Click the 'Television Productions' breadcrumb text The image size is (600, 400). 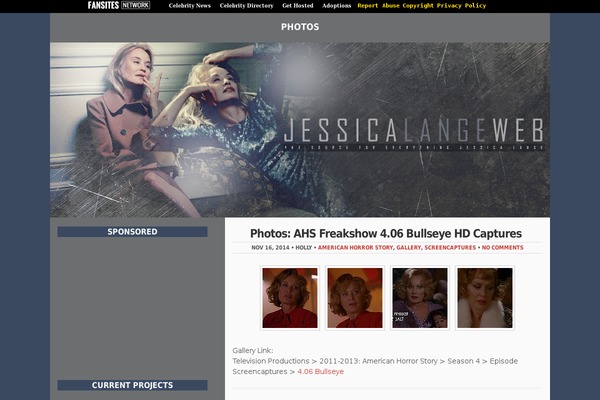pyautogui.click(x=271, y=361)
